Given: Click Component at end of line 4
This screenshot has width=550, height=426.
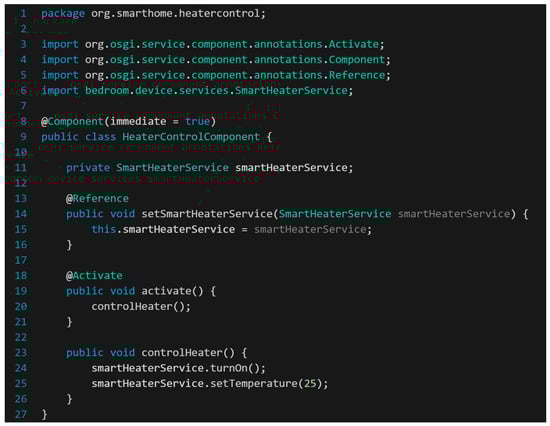Looking at the screenshot, I should coord(357,60).
